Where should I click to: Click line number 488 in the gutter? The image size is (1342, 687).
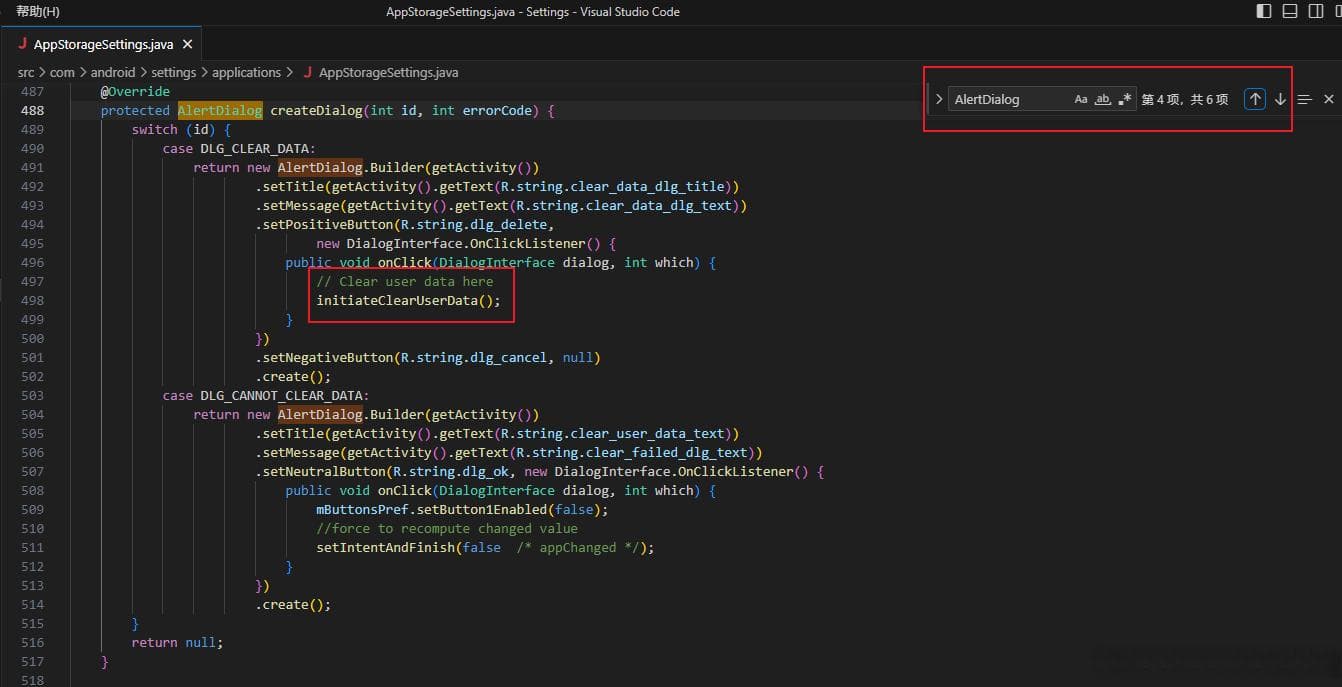(x=32, y=110)
